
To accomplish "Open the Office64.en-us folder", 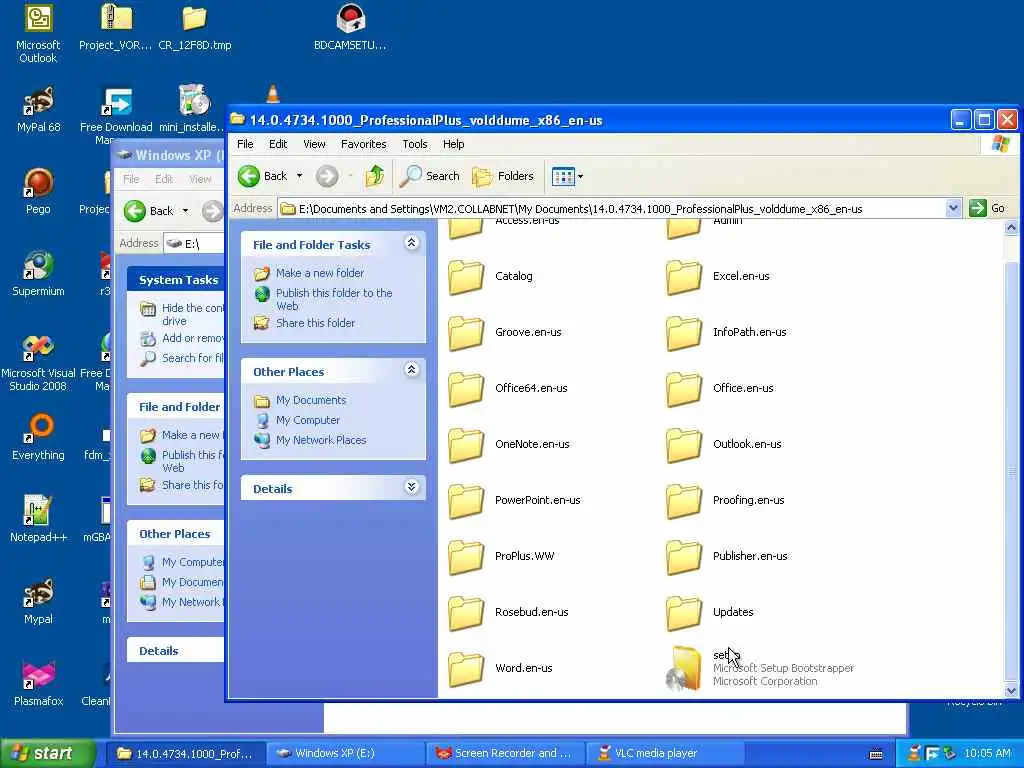I will (x=508, y=389).
